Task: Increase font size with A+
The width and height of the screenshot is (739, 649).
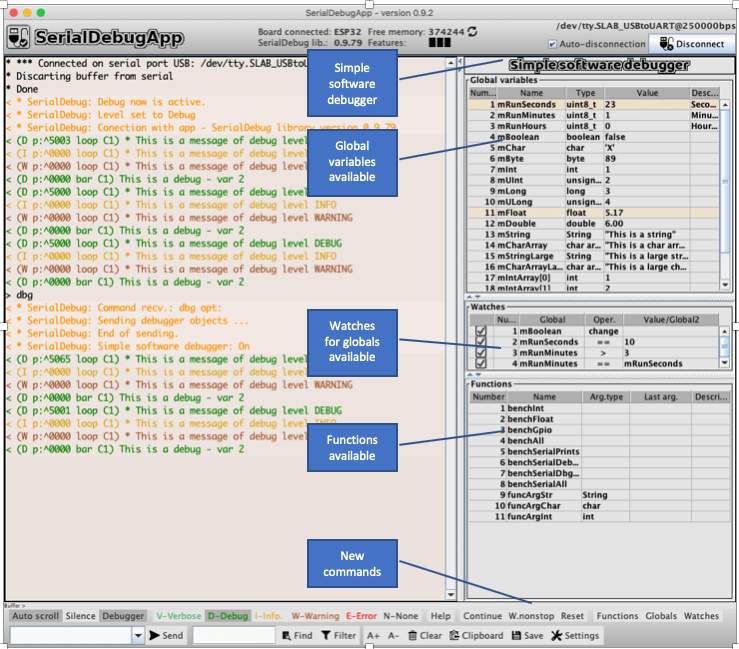Action: click(373, 635)
